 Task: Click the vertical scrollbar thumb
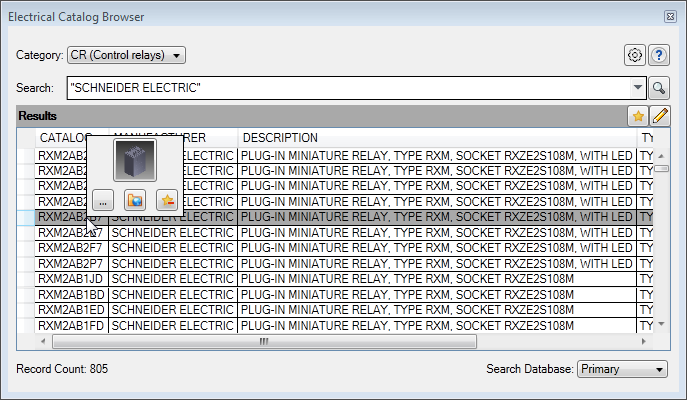tap(662, 169)
